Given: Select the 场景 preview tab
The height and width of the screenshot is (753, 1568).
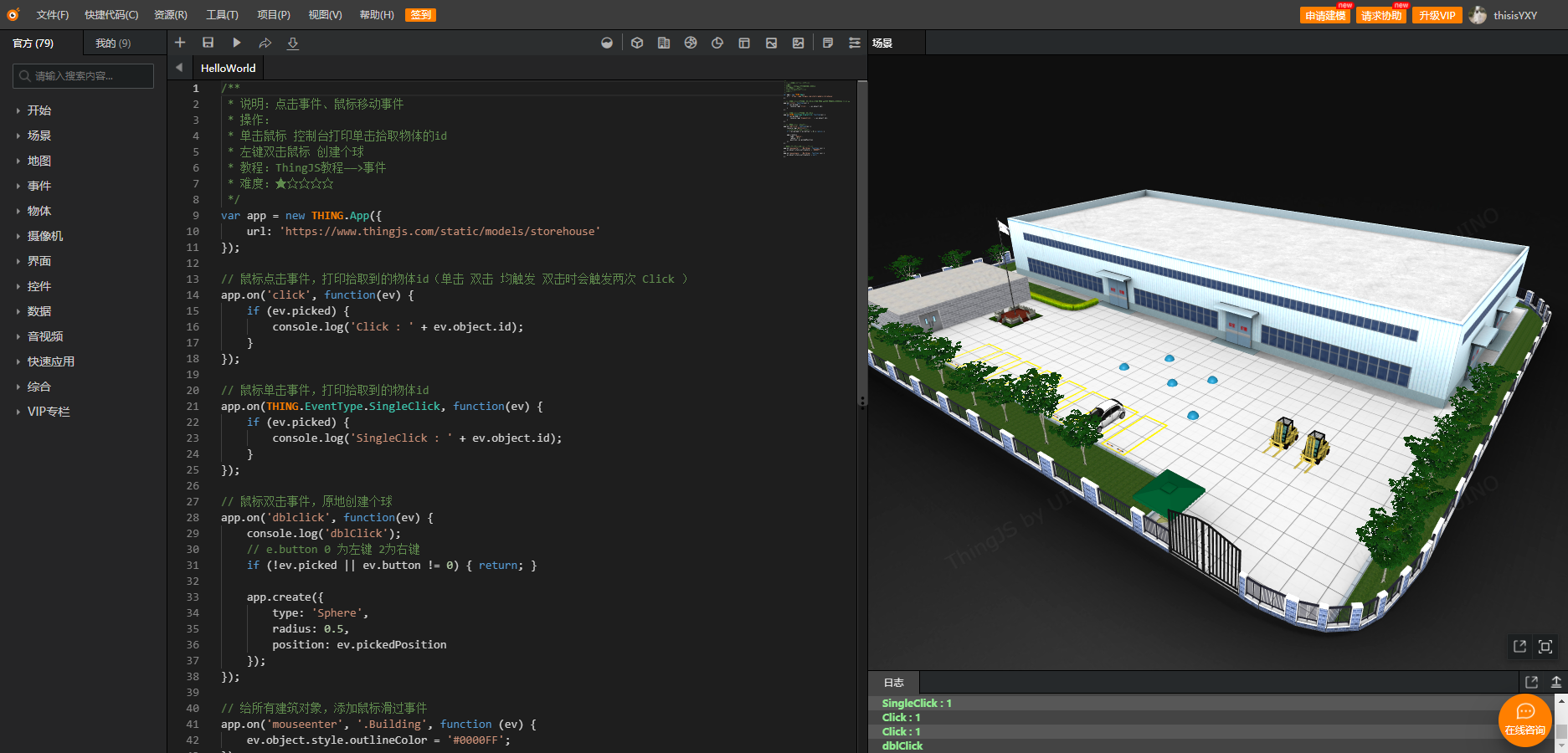Looking at the screenshot, I should click(882, 43).
